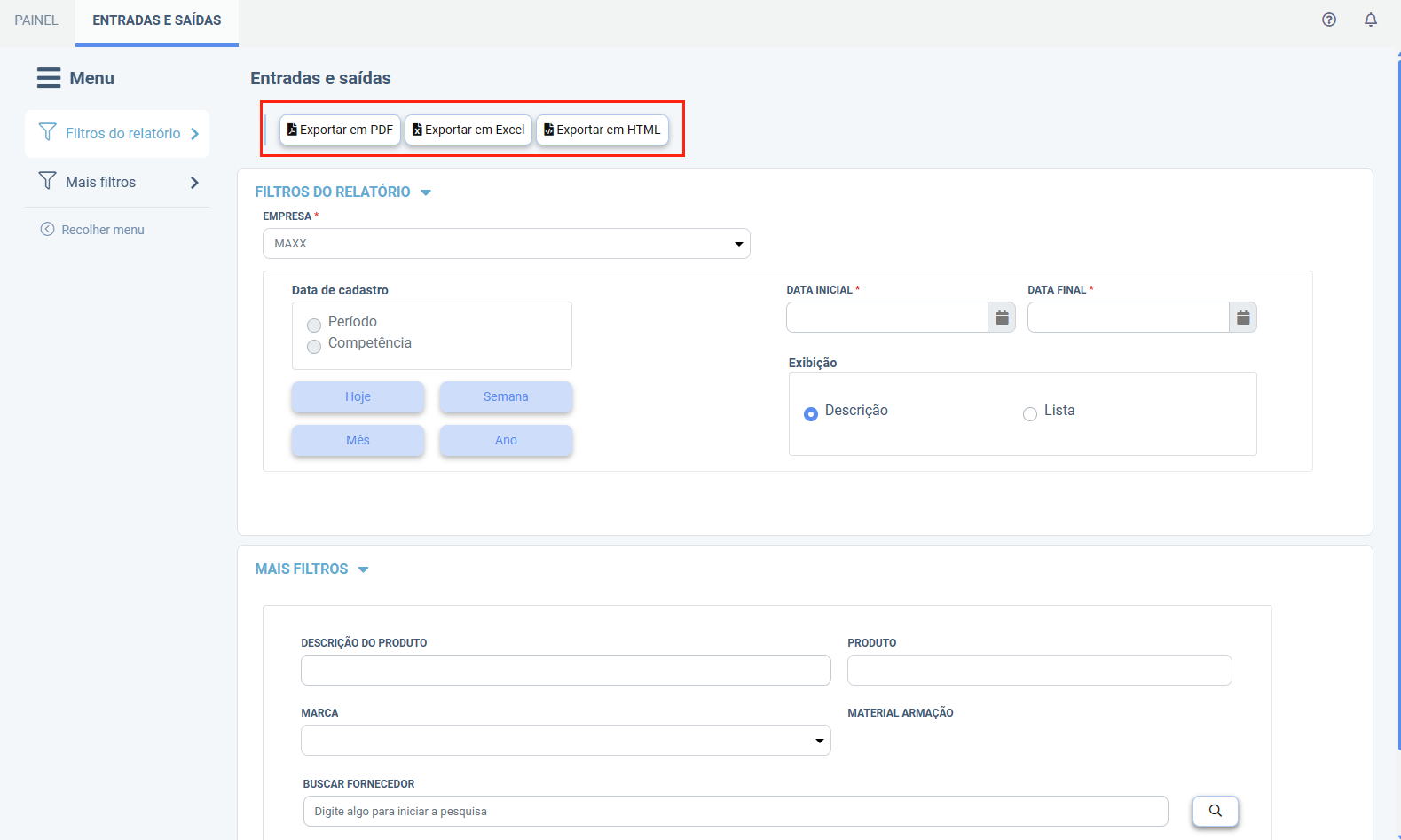Click the supplier search magnifier button
This screenshot has width=1401, height=840.
(1216, 811)
